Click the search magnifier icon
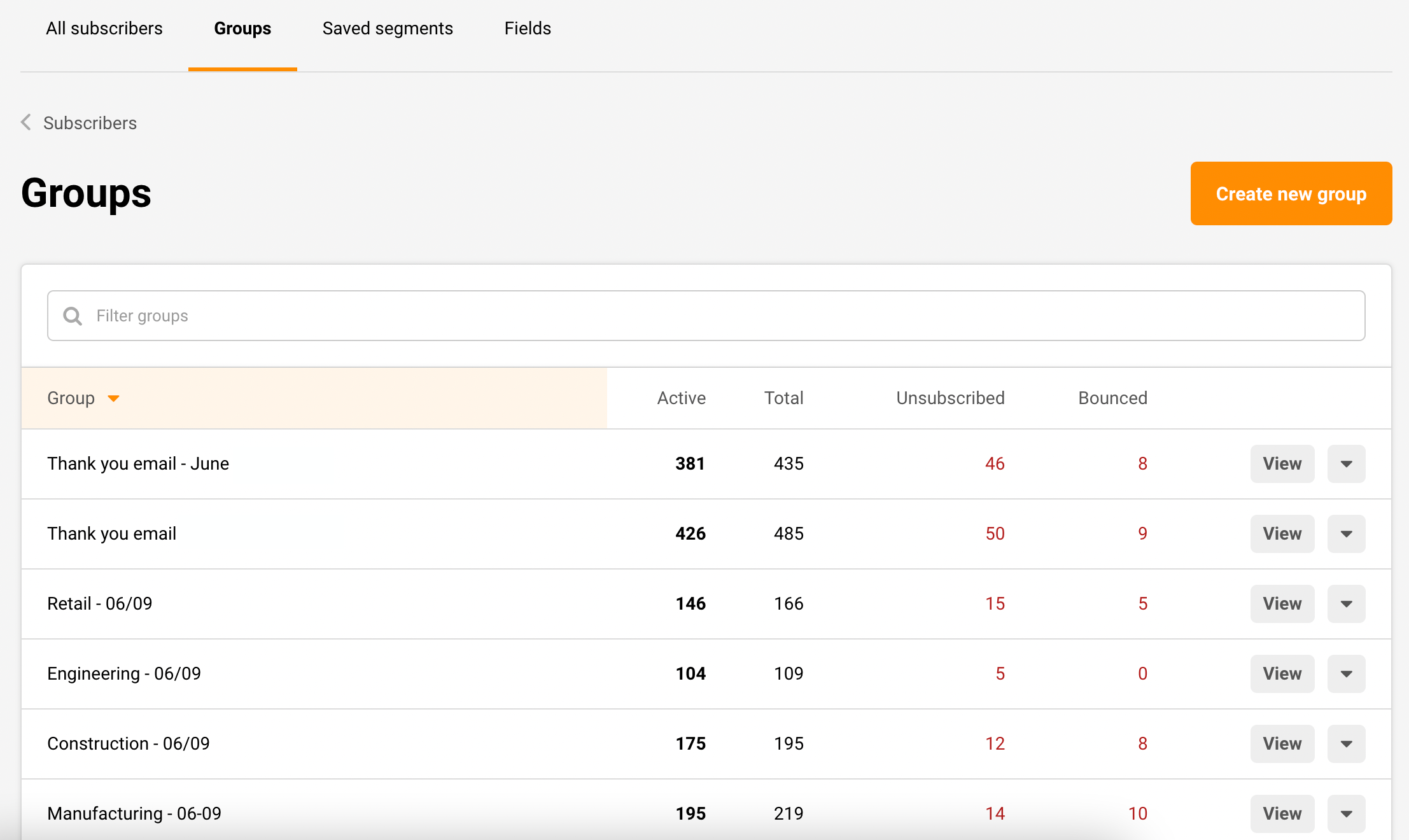Screen dimensions: 1409x840 click(73, 316)
